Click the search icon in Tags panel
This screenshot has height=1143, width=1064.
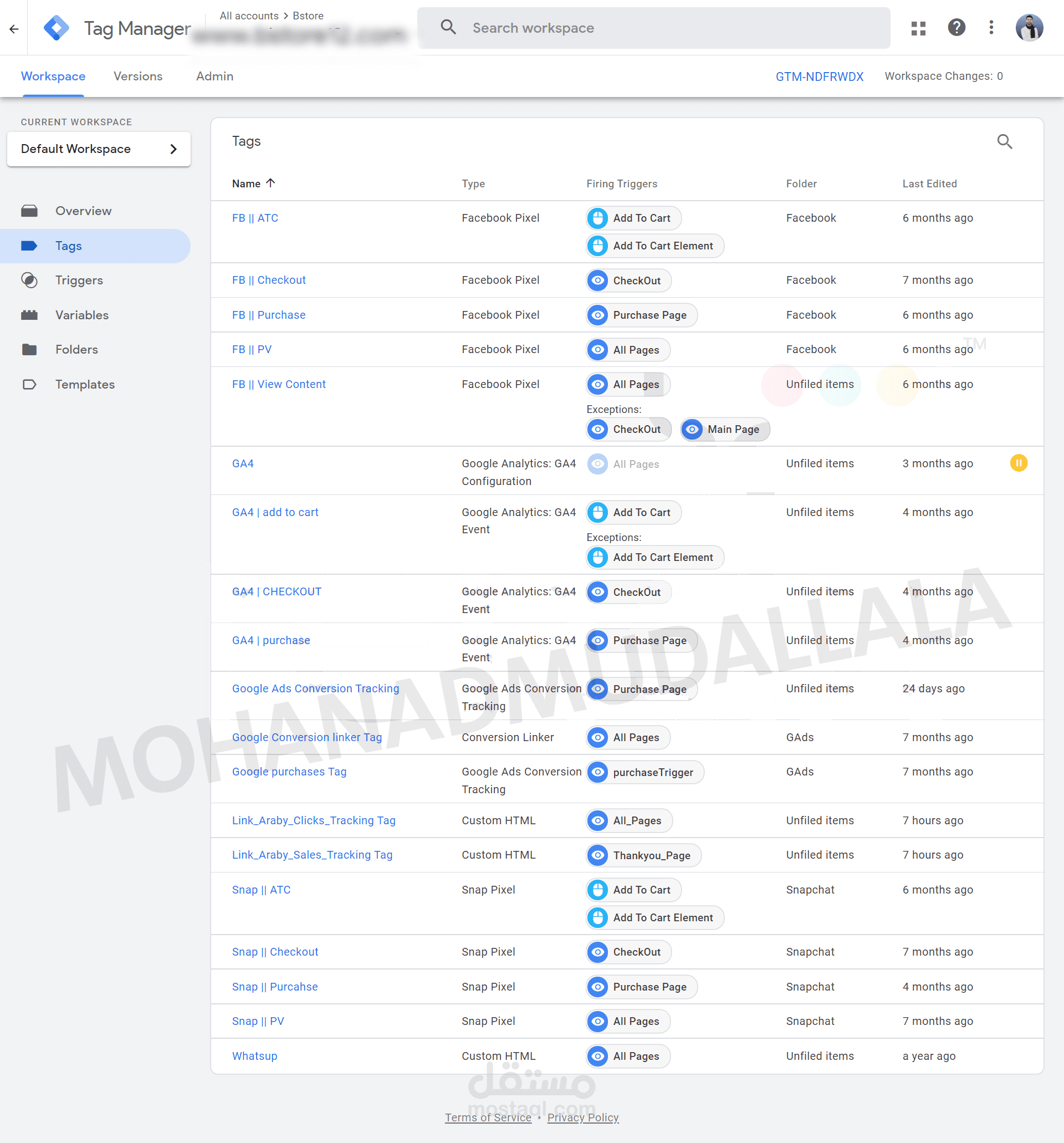coord(1004,141)
